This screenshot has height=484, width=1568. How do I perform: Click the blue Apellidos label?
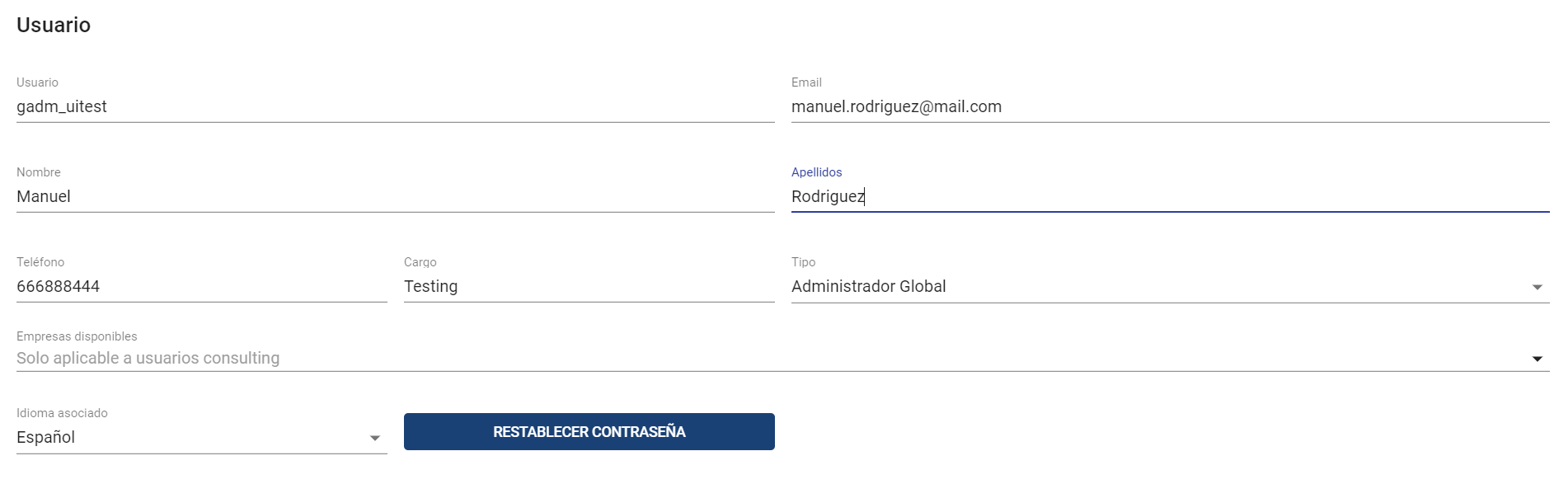[x=816, y=172]
